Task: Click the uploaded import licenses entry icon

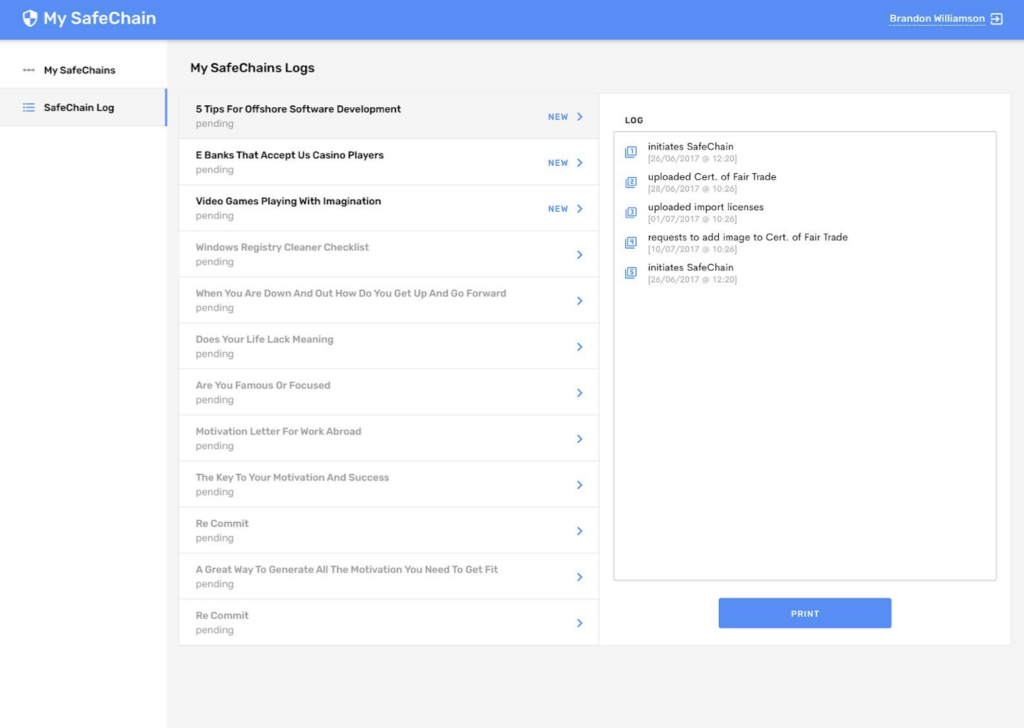Action: 630,212
